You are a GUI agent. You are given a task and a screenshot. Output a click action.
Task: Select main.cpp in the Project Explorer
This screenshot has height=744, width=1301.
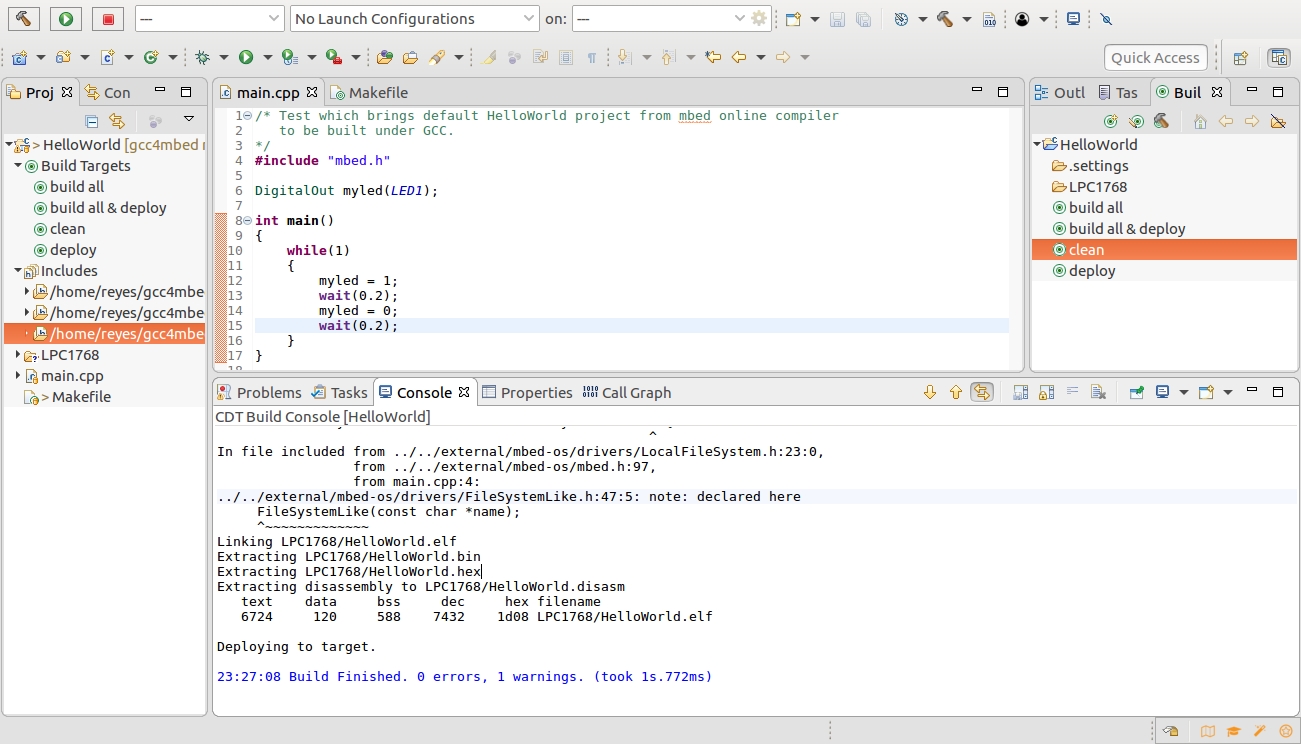click(x=71, y=376)
